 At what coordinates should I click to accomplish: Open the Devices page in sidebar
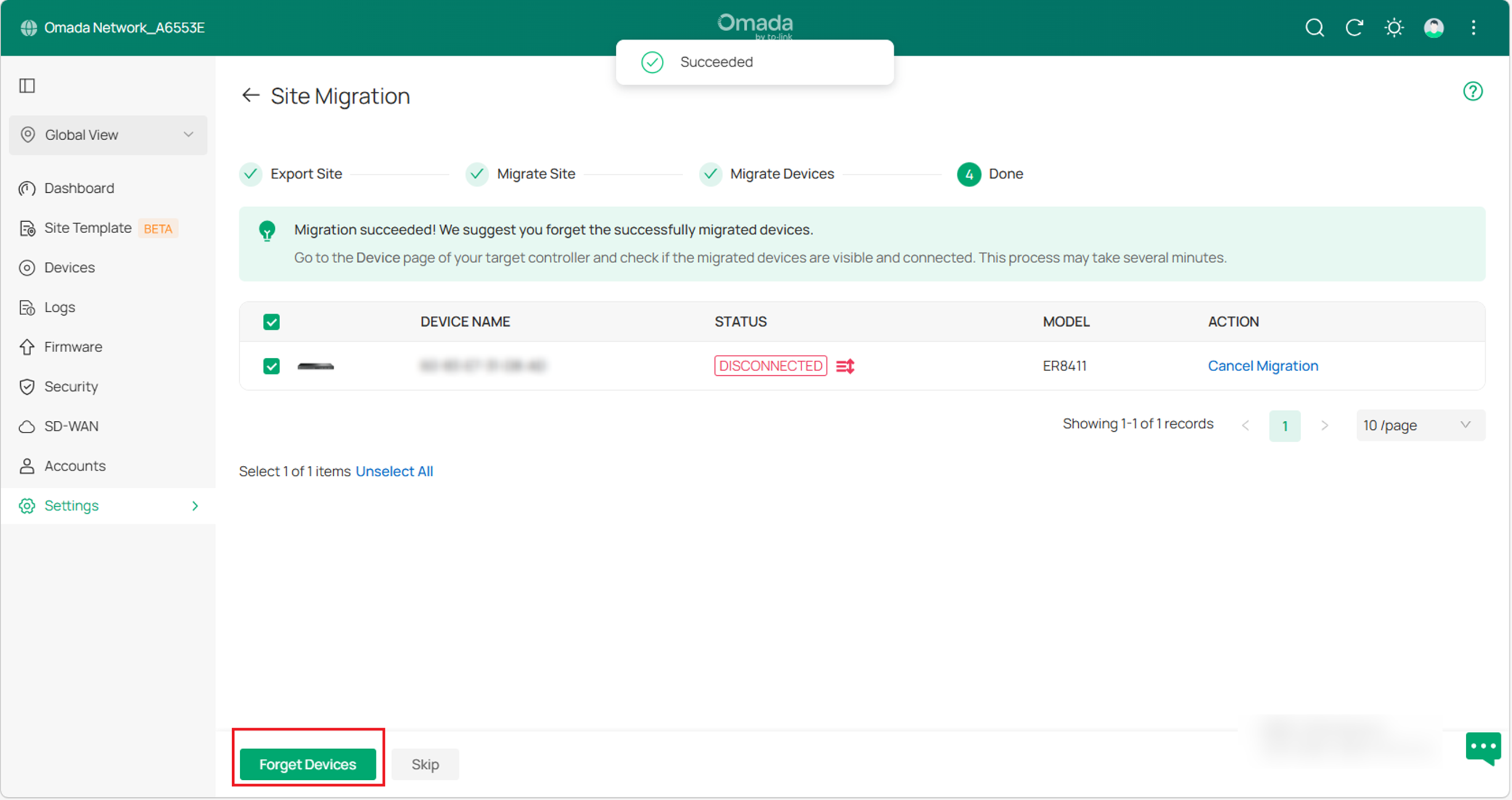tap(69, 267)
